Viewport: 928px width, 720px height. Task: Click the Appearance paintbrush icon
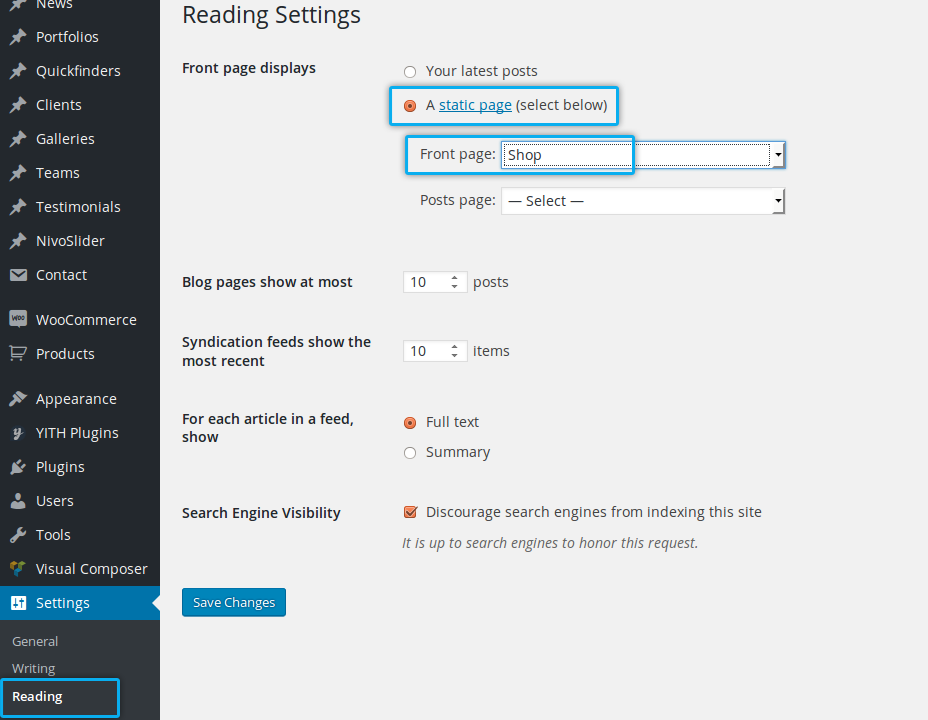pyautogui.click(x=18, y=398)
